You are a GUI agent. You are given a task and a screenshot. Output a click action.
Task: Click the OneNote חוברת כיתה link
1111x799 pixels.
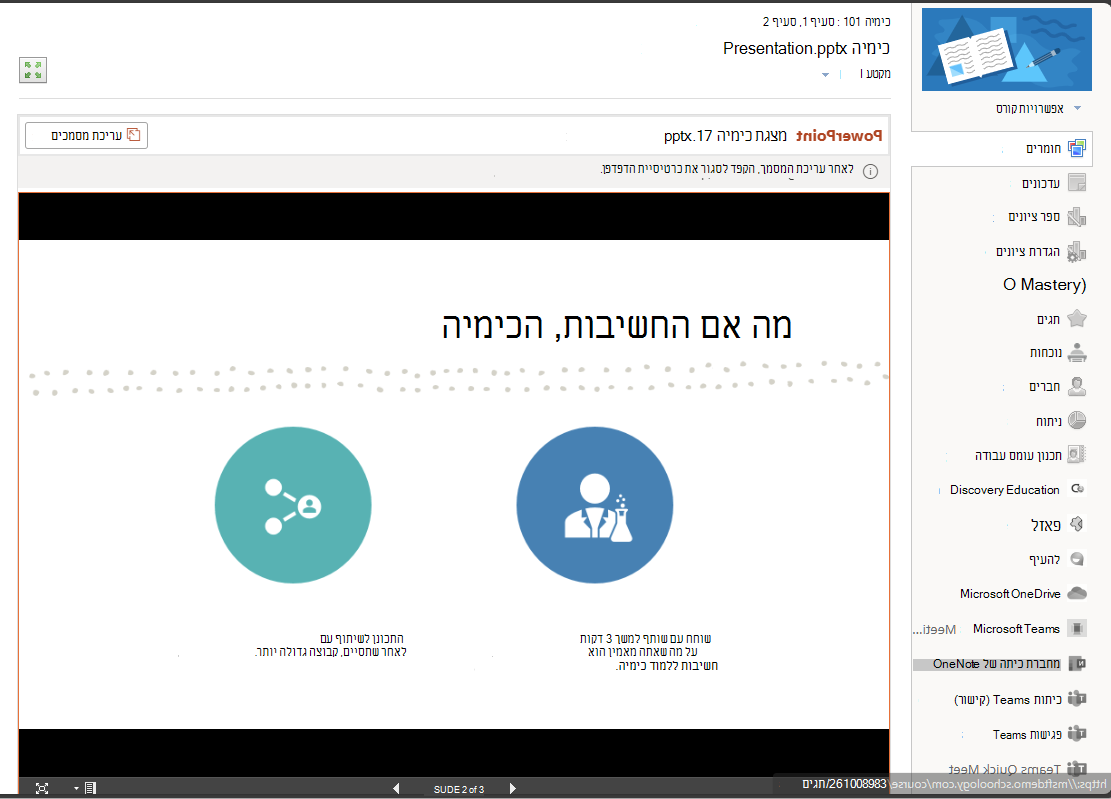(x=996, y=664)
